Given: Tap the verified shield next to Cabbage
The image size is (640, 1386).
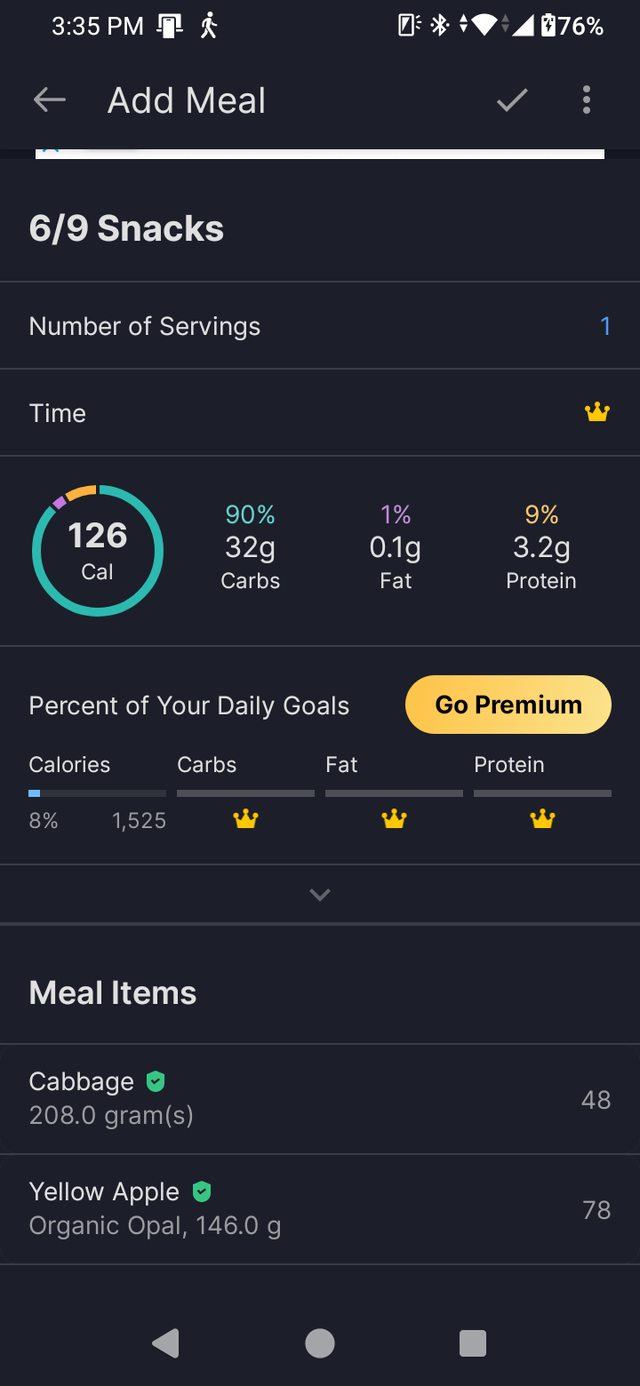Looking at the screenshot, I should [x=155, y=1081].
